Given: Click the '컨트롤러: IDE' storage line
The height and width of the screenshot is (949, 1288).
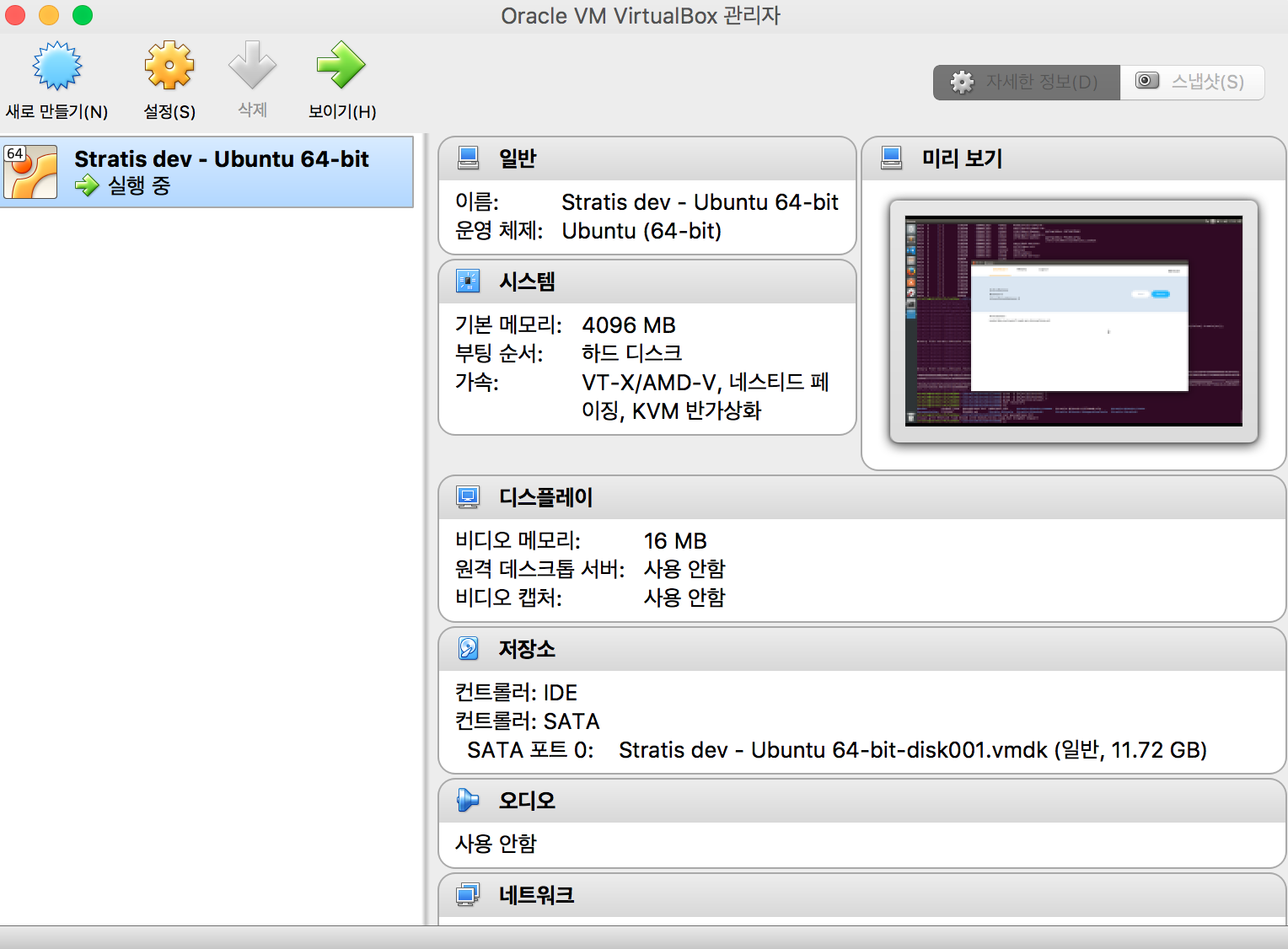Looking at the screenshot, I should [516, 693].
